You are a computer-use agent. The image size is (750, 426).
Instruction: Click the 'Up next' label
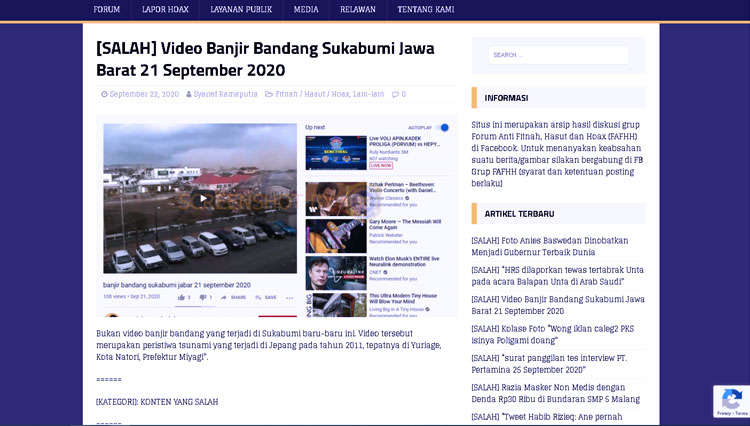point(315,127)
